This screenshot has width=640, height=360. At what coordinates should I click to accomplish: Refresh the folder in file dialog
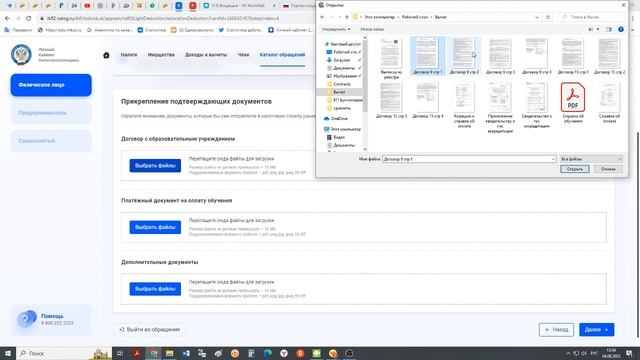548,17
